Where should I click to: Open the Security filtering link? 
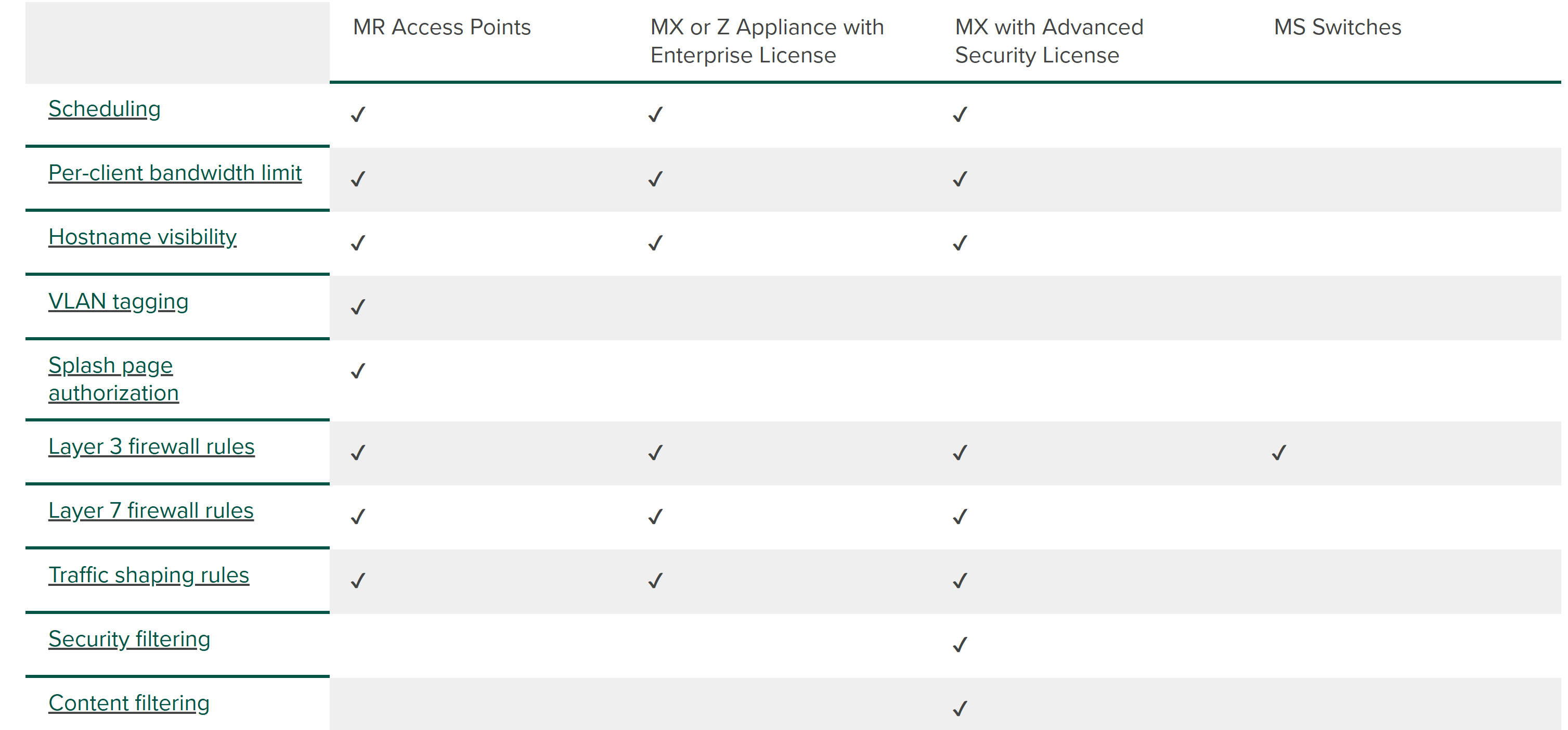pos(129,638)
